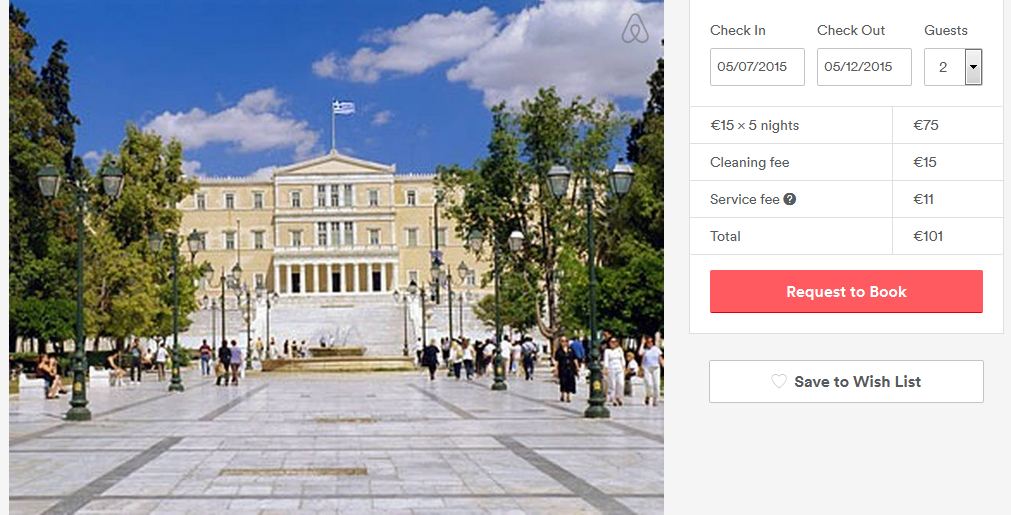Select the Guests field showing 2
The width and height of the screenshot is (1011, 515).
tap(953, 67)
